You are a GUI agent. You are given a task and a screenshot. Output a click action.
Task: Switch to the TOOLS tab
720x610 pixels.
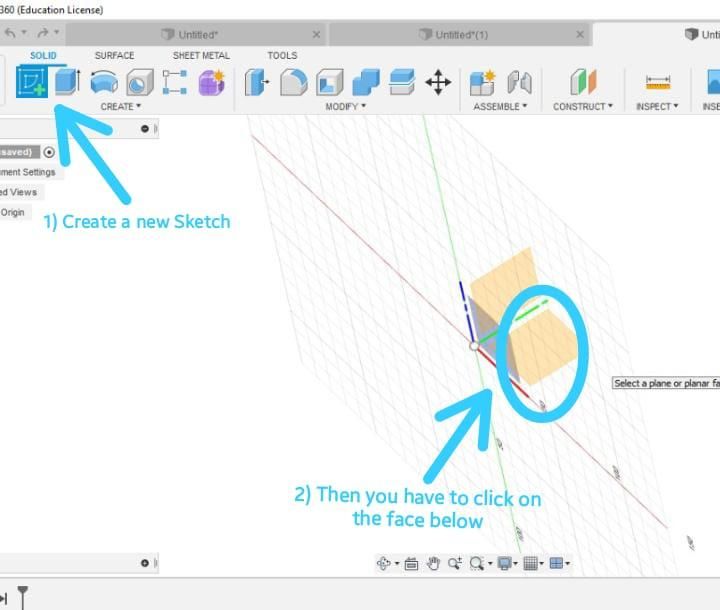282,56
